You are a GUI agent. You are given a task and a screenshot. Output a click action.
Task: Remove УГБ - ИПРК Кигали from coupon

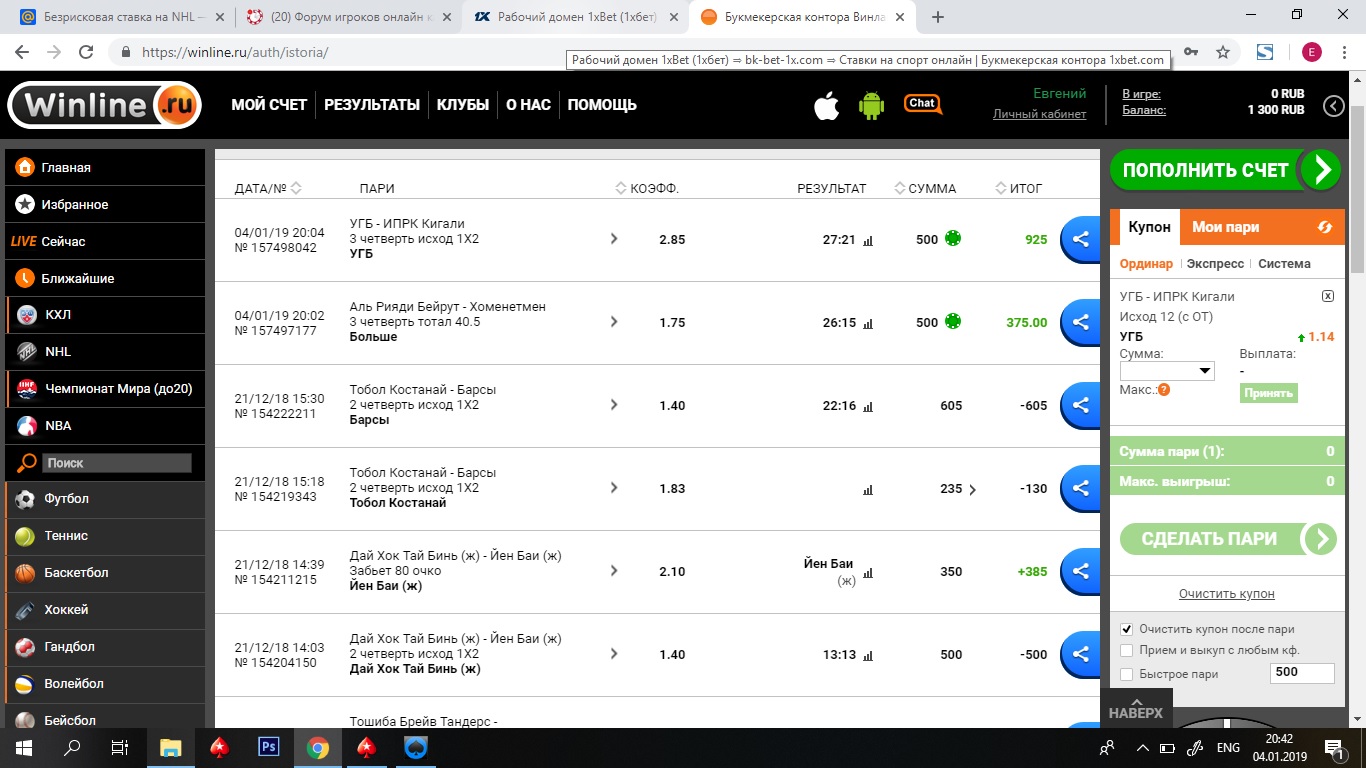[x=1328, y=296]
